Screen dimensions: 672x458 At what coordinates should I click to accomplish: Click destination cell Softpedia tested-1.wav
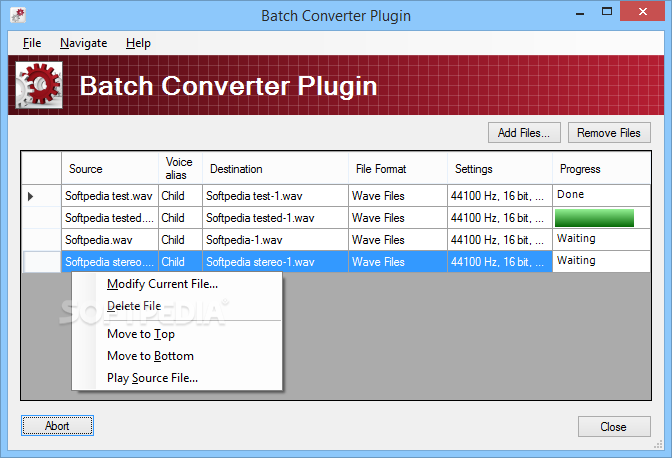coord(275,218)
